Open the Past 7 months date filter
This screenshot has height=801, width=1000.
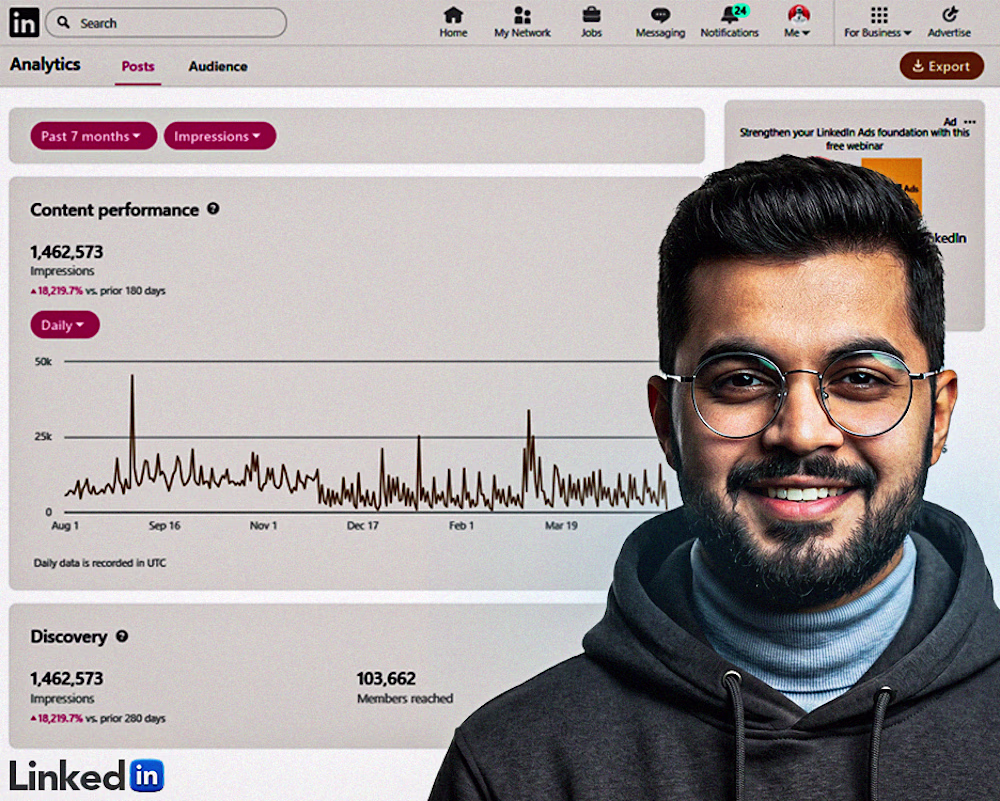[x=94, y=136]
